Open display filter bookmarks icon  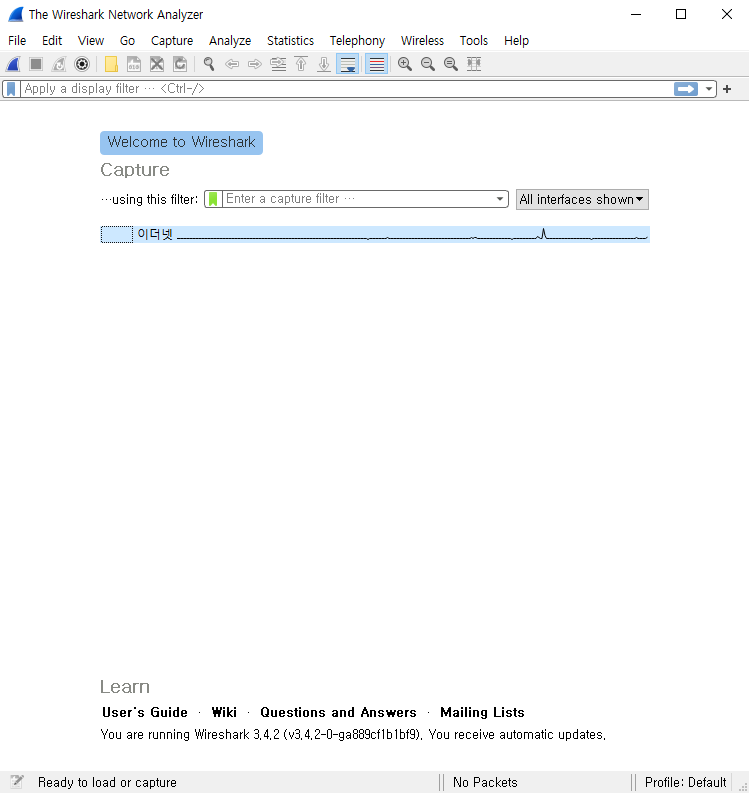[x=11, y=89]
